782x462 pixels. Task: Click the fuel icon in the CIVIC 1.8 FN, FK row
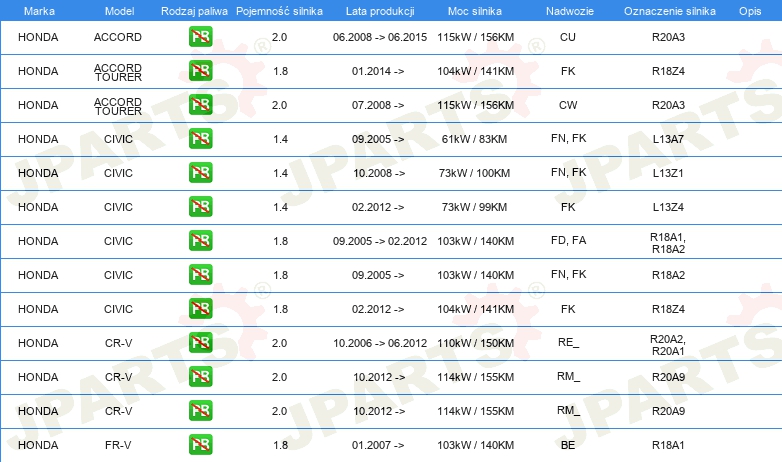click(200, 274)
